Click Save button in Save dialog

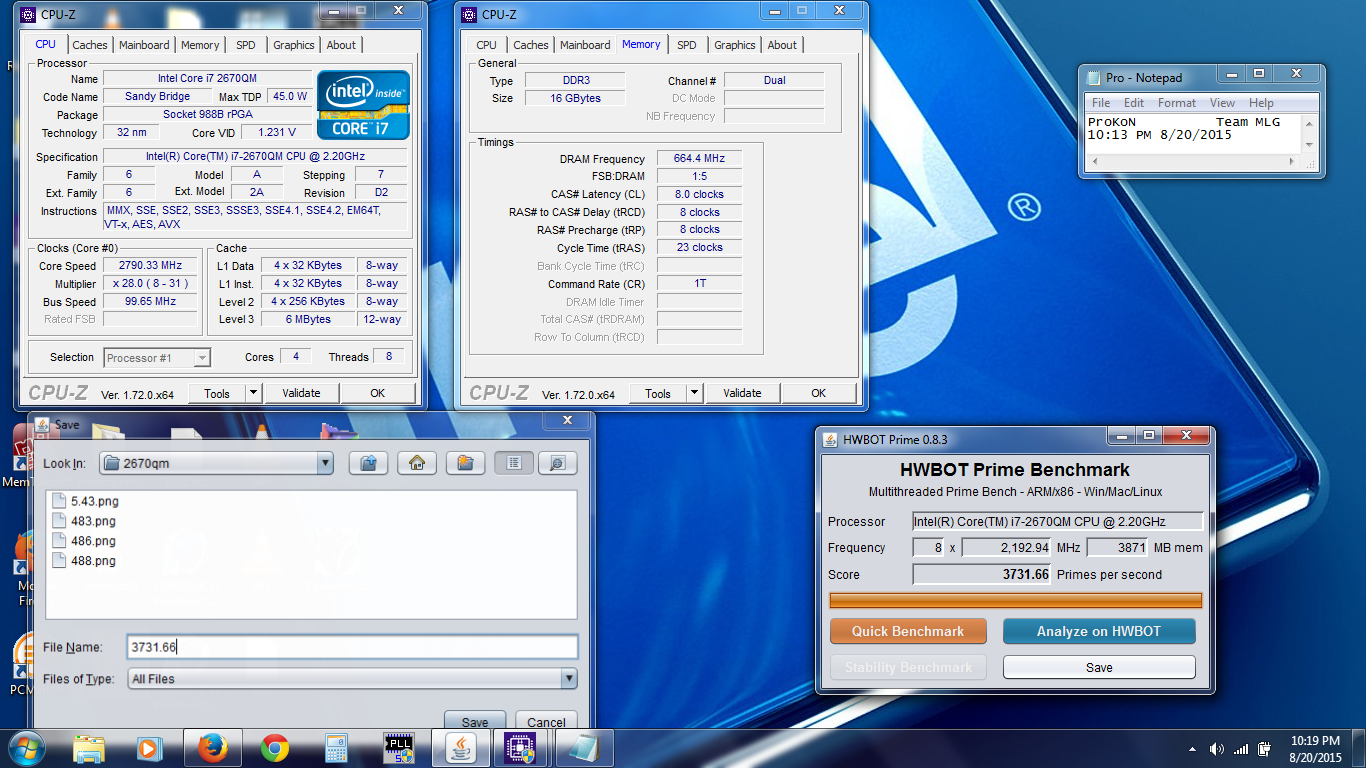[475, 721]
